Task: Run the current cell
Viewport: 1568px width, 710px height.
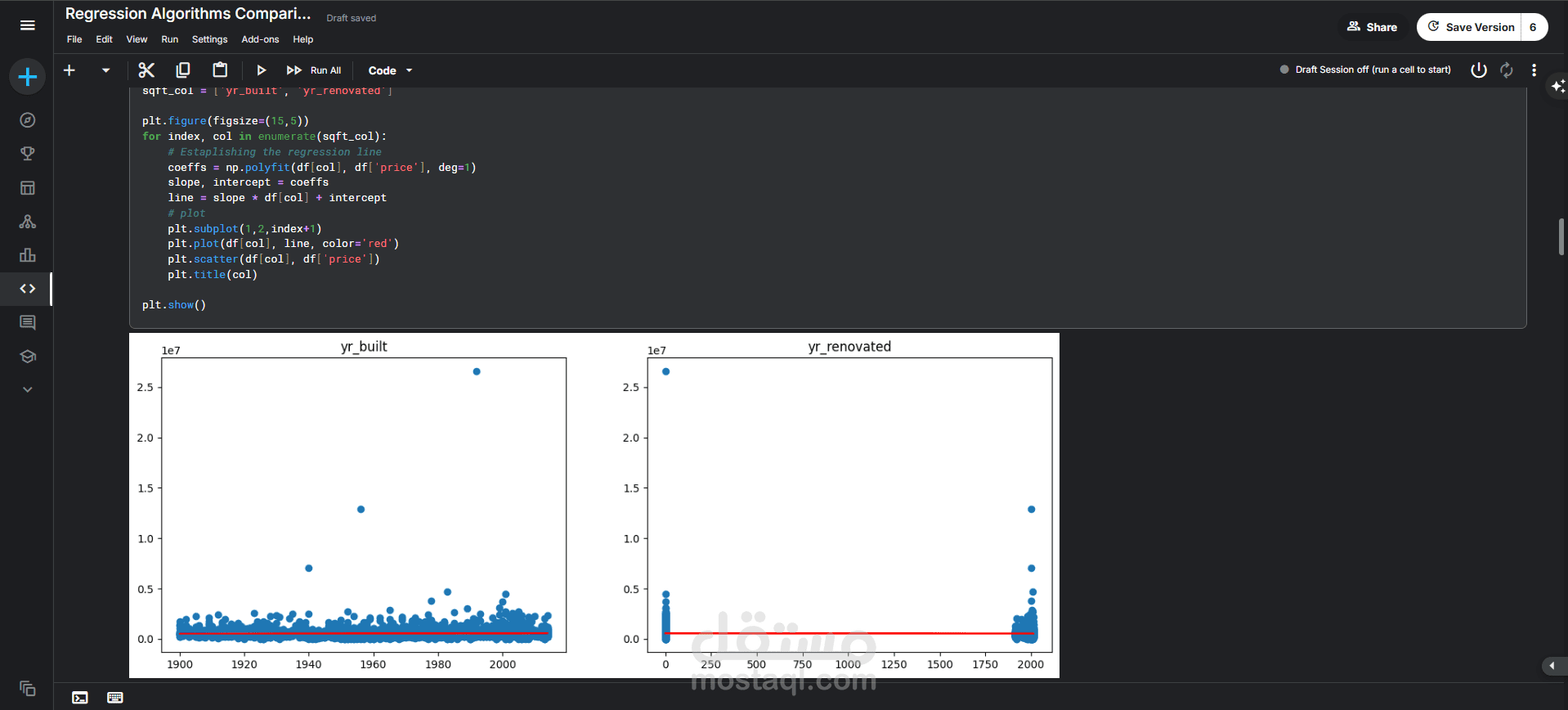Action: [261, 70]
